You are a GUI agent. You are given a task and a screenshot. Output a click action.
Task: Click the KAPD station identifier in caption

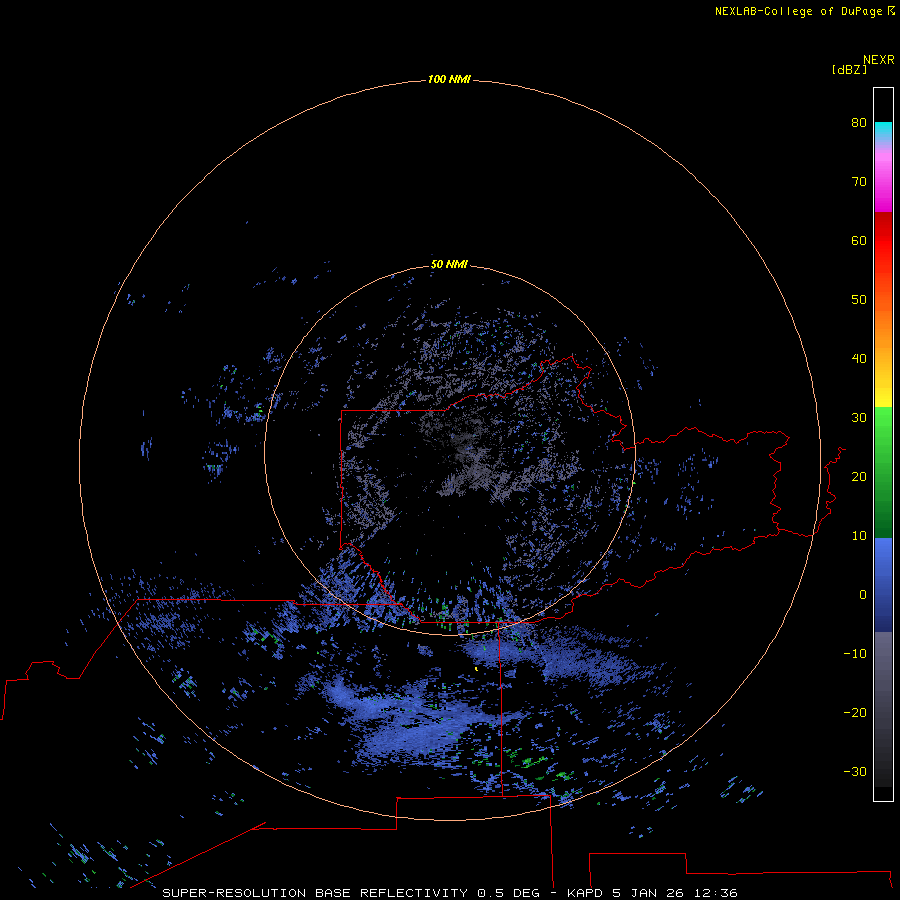pos(584,893)
